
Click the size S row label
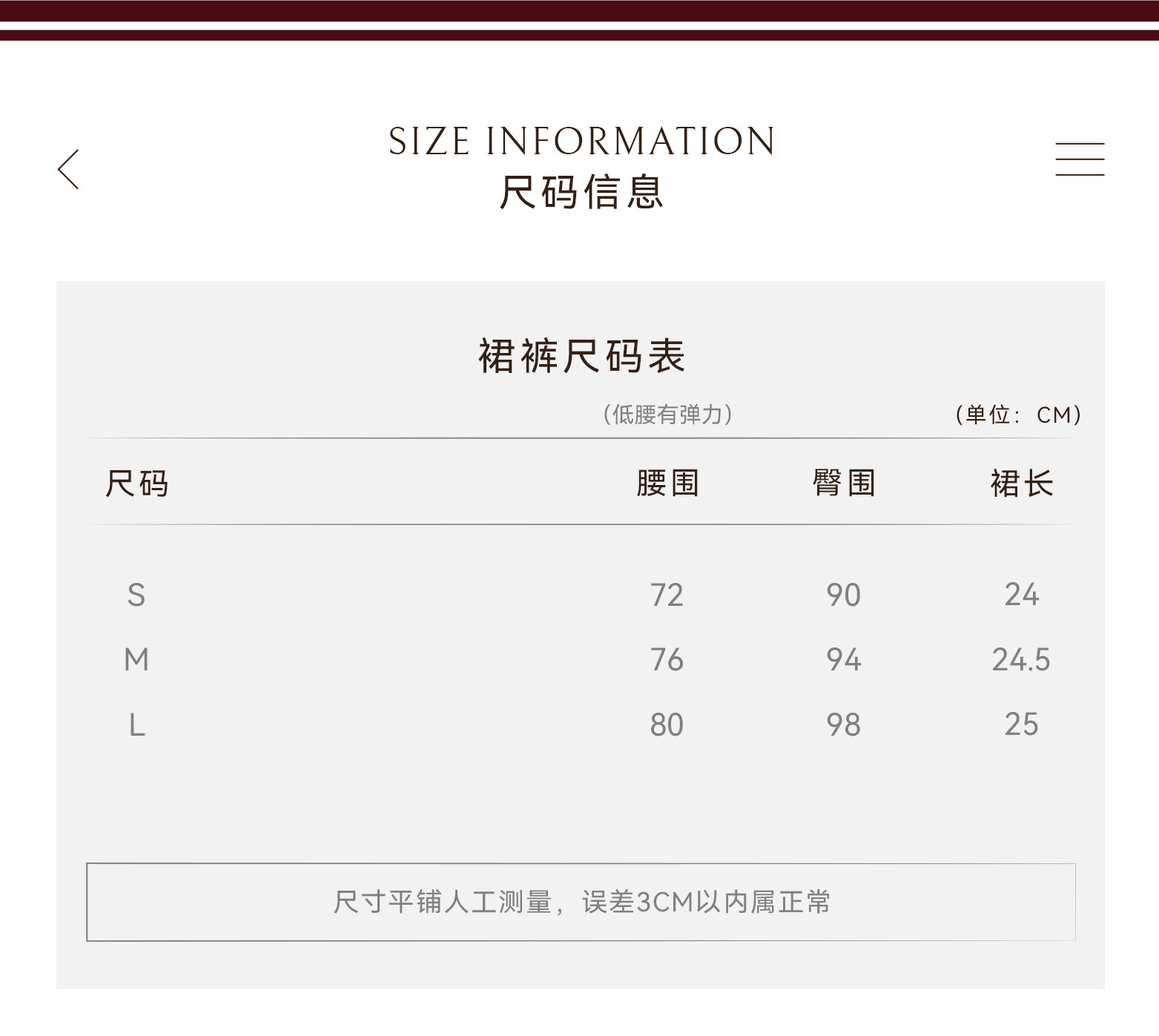[x=136, y=595]
